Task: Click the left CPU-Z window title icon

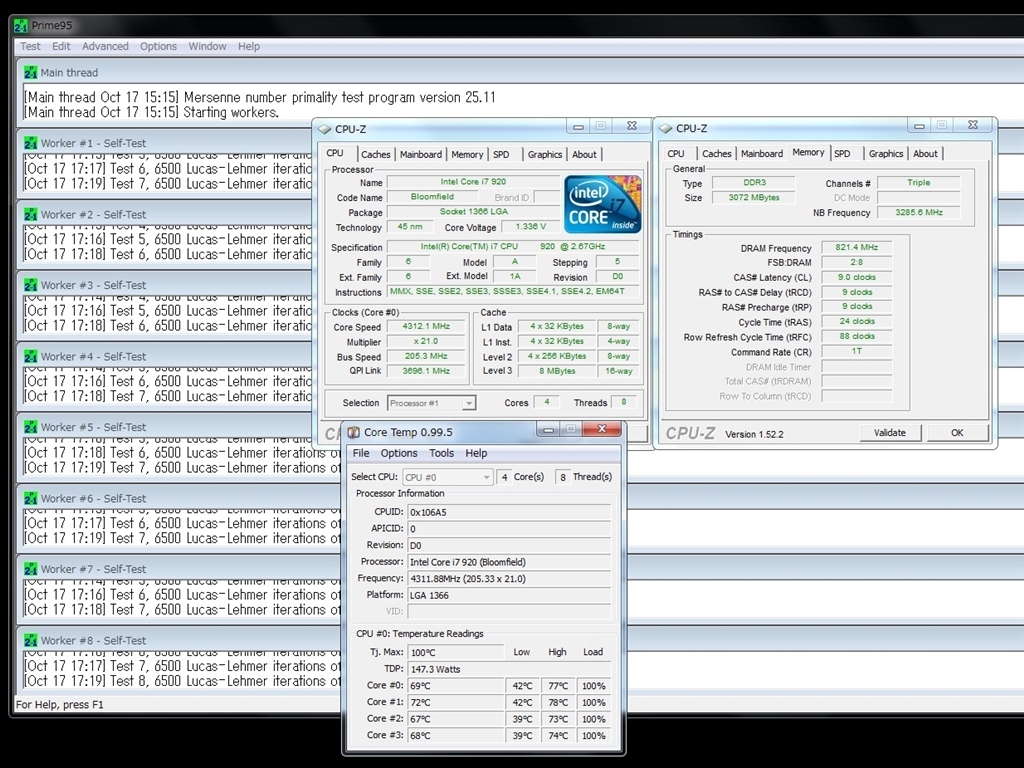Action: pos(325,129)
